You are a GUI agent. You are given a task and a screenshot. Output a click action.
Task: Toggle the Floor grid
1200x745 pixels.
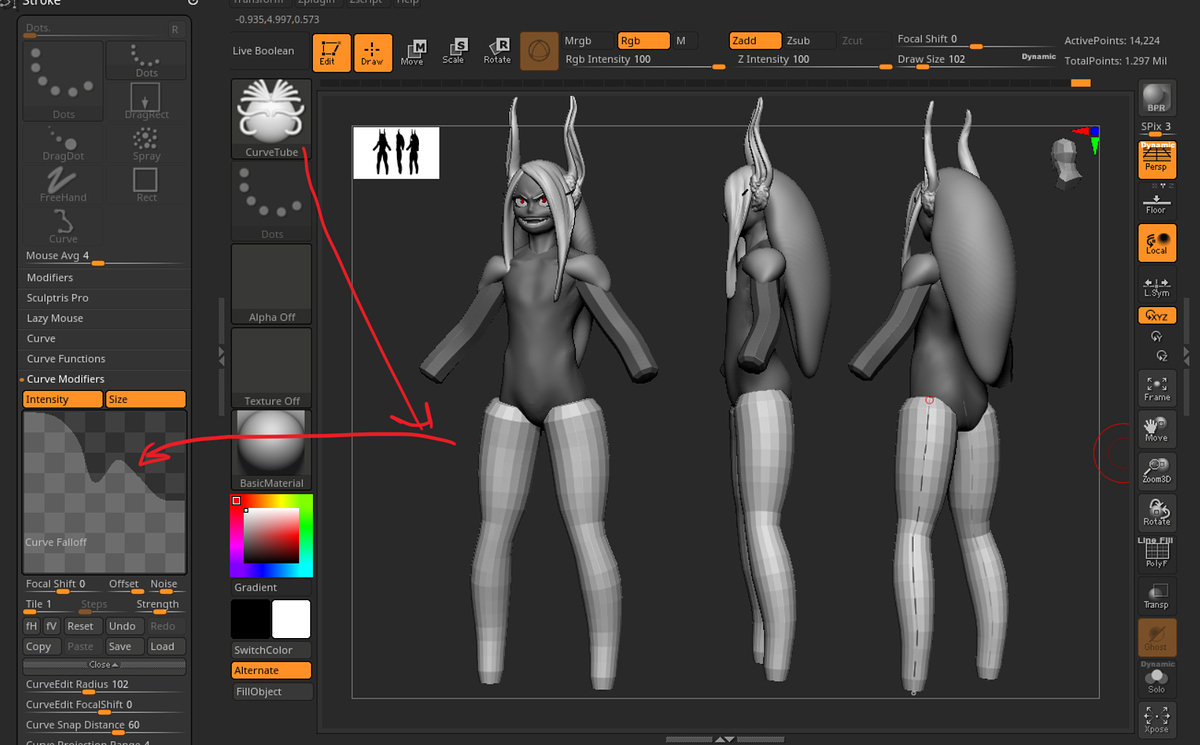tap(1157, 200)
